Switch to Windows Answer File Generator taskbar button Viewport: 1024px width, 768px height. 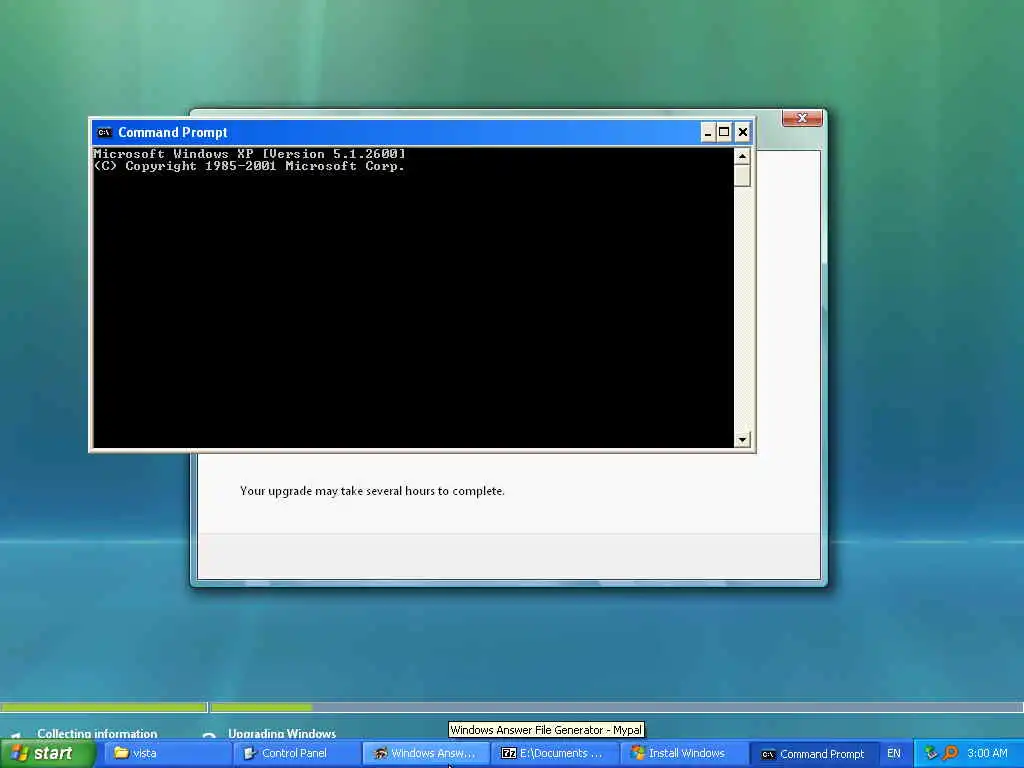click(x=425, y=753)
